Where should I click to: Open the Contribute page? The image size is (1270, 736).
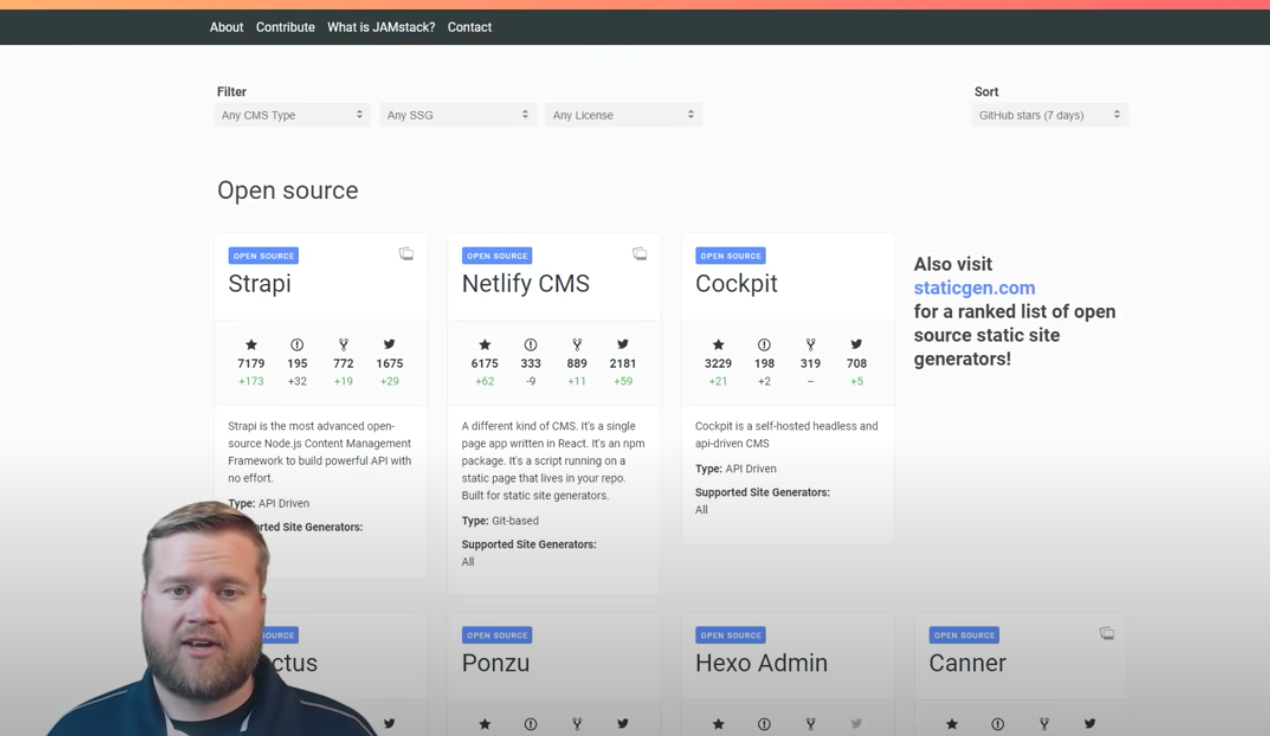click(x=285, y=27)
